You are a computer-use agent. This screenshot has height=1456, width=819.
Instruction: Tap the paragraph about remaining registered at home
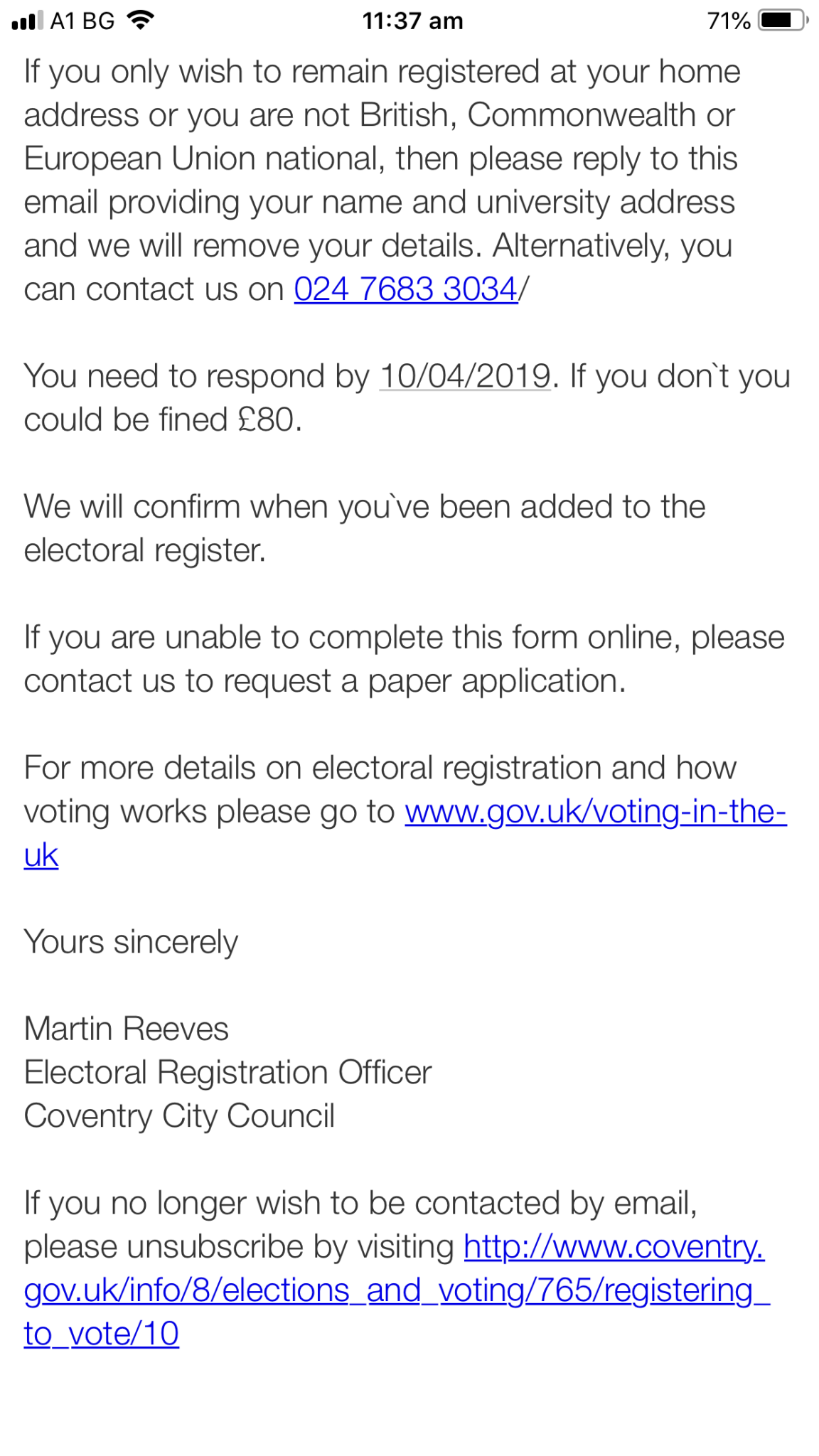382,159
